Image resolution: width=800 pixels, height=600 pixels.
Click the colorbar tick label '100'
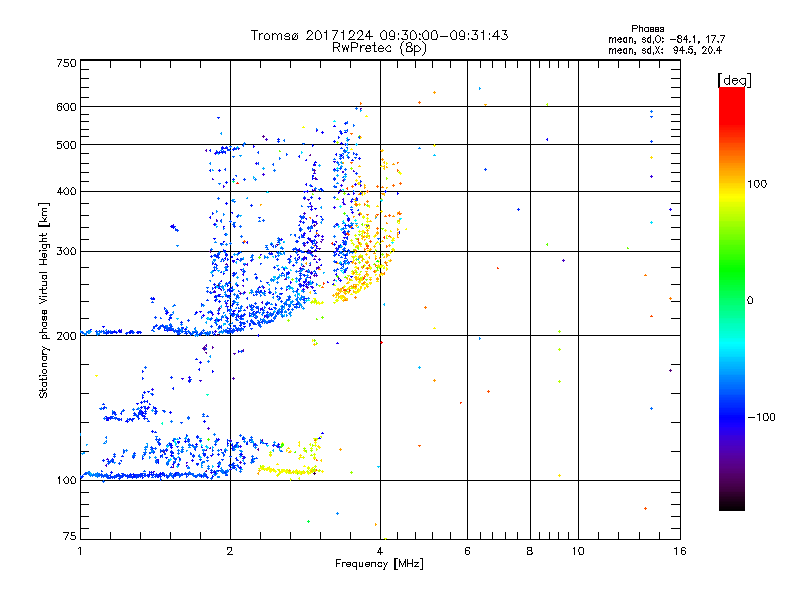[757, 184]
